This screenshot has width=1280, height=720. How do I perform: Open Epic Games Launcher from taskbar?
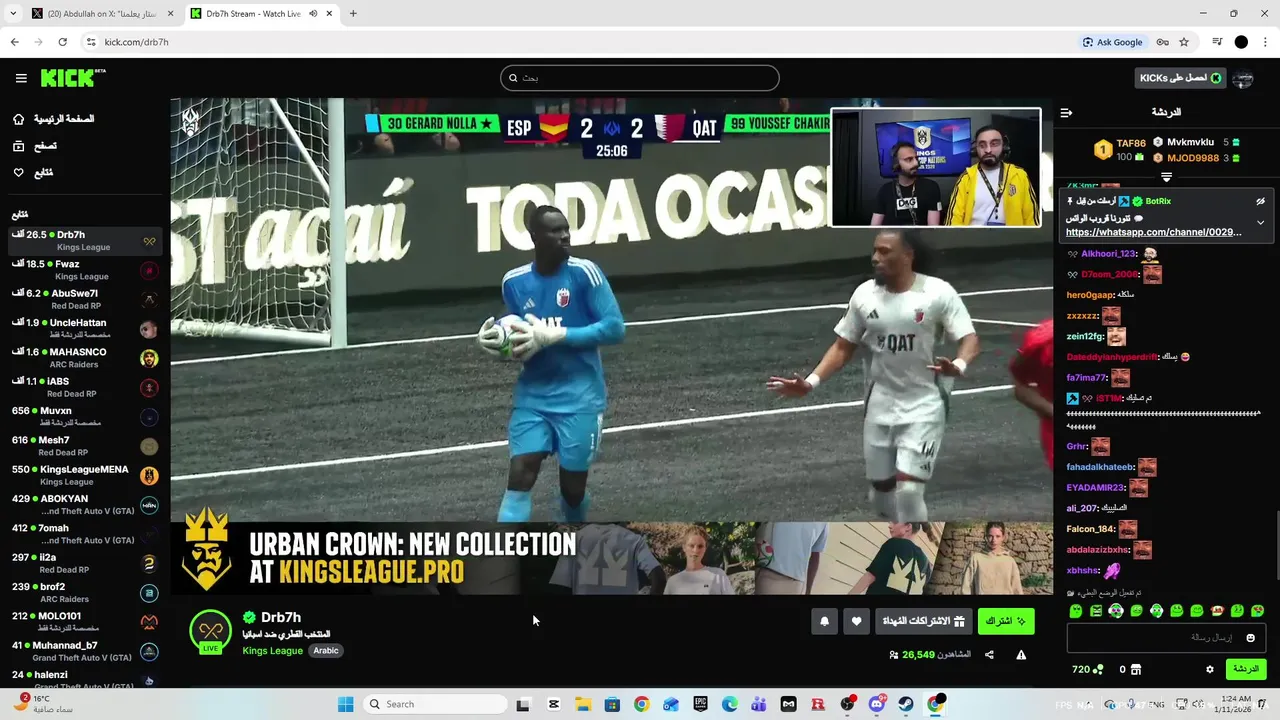click(700, 704)
